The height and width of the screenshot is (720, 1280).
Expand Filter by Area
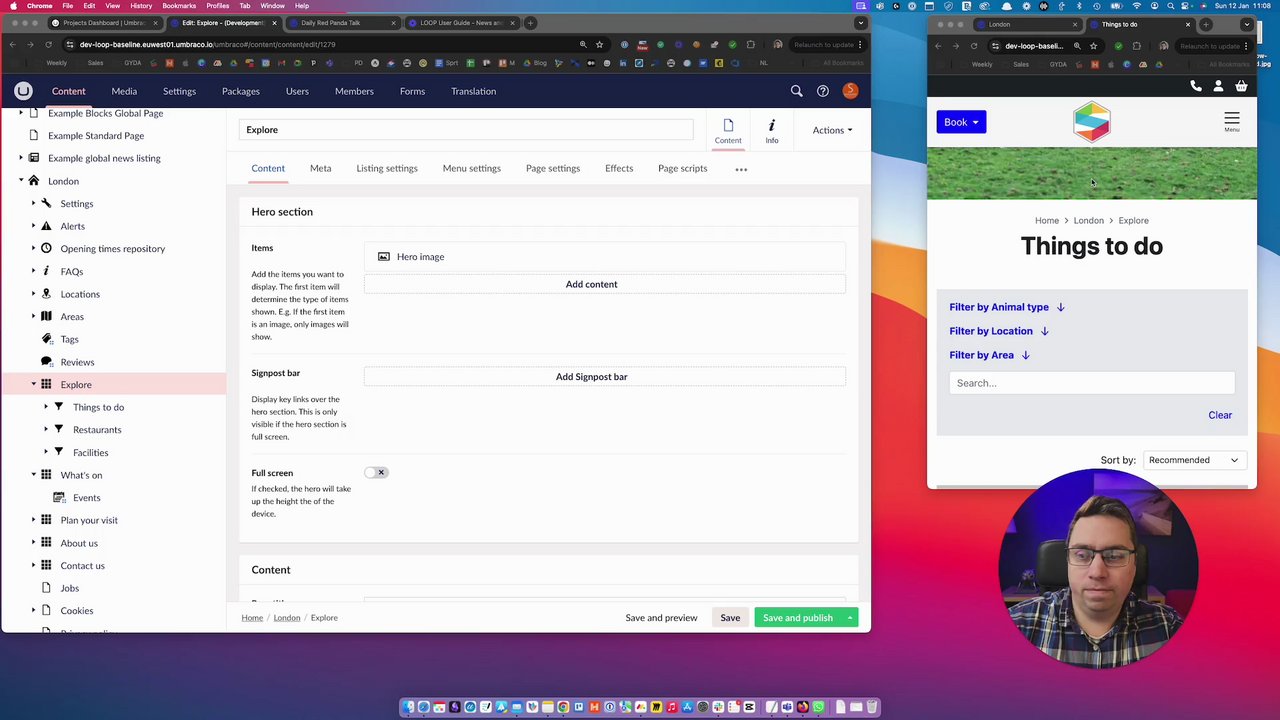point(989,355)
